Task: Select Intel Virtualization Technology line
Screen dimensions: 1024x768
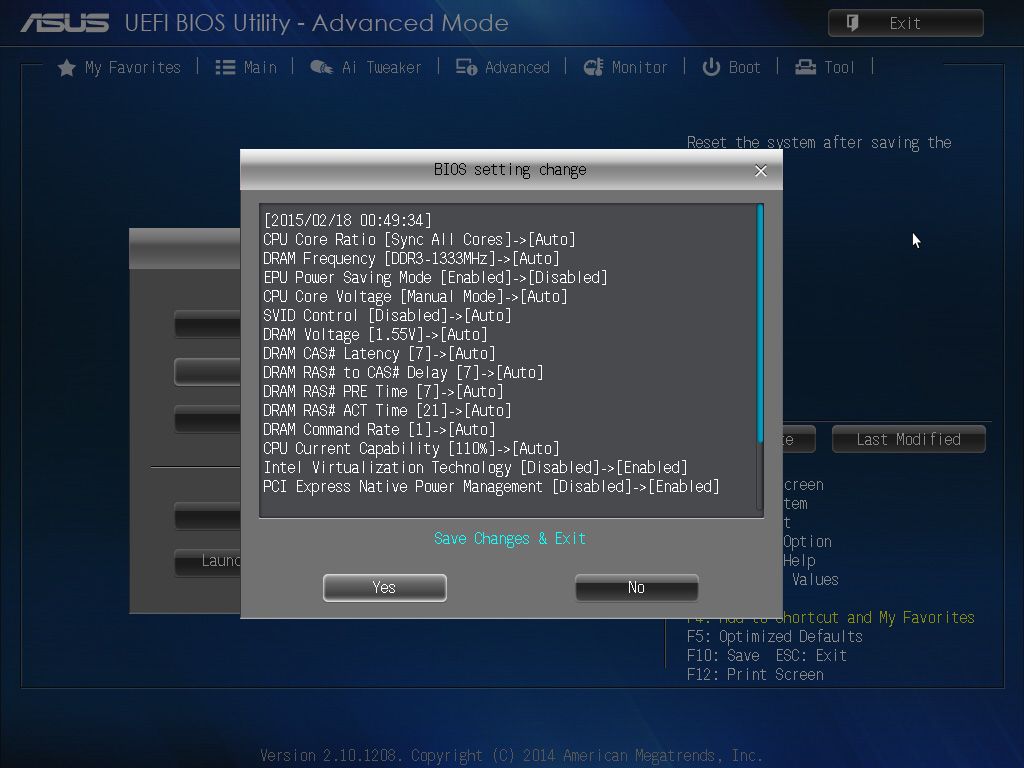Action: pos(475,467)
